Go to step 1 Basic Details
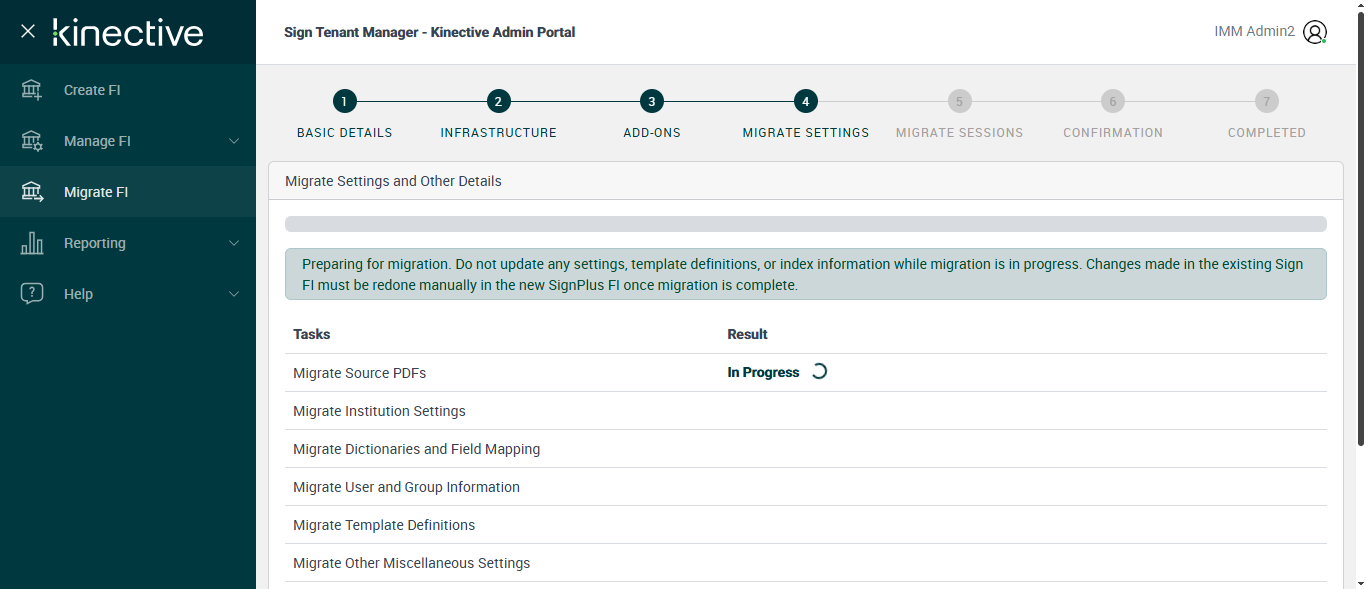 (344, 101)
